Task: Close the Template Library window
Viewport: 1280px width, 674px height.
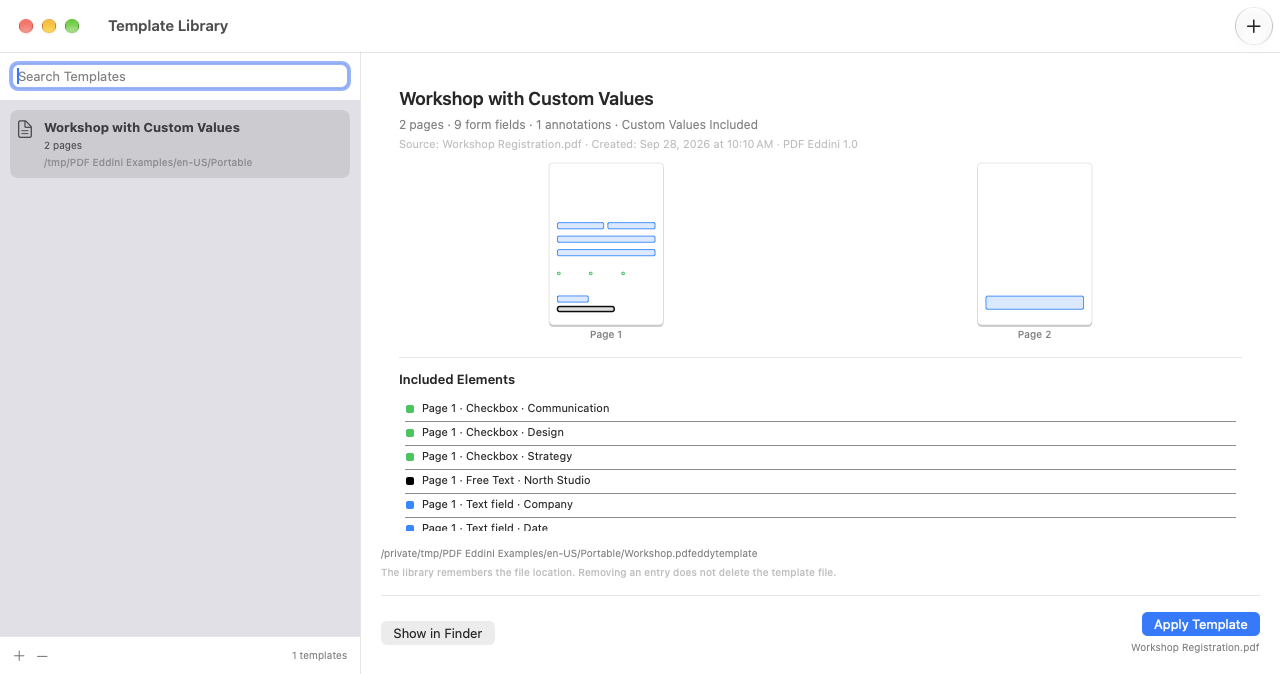Action: (26, 26)
